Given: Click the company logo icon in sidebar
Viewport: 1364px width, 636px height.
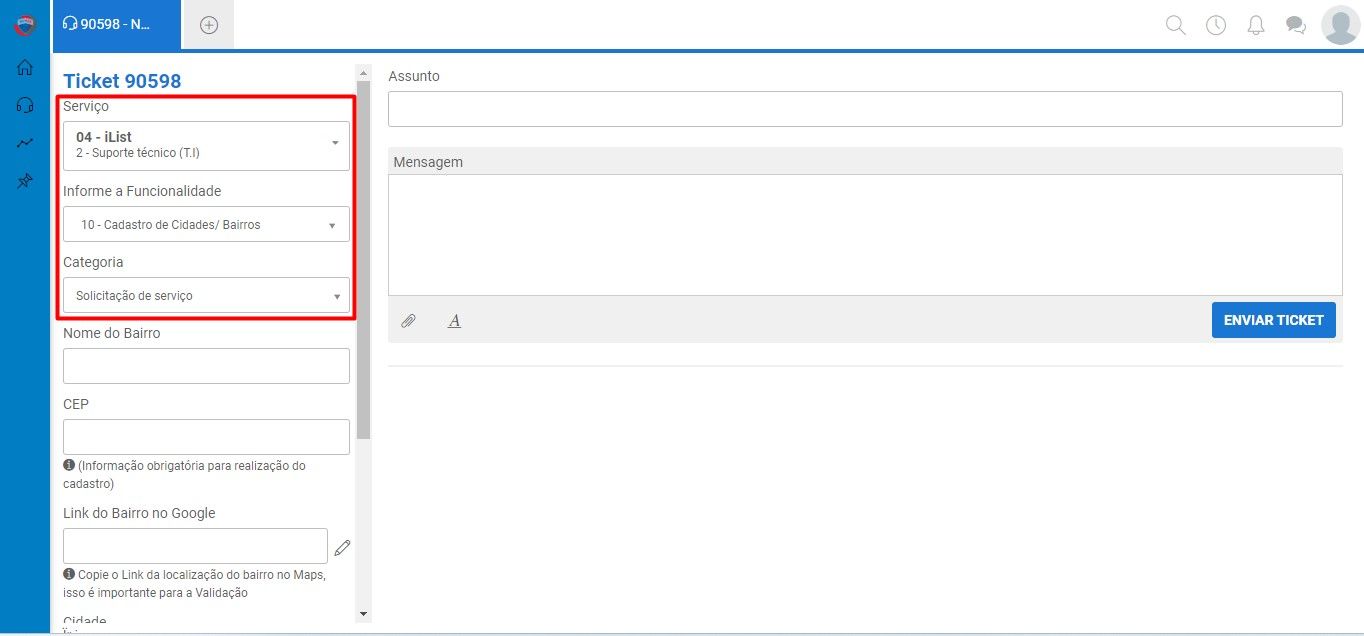Looking at the screenshot, I should 25,26.
